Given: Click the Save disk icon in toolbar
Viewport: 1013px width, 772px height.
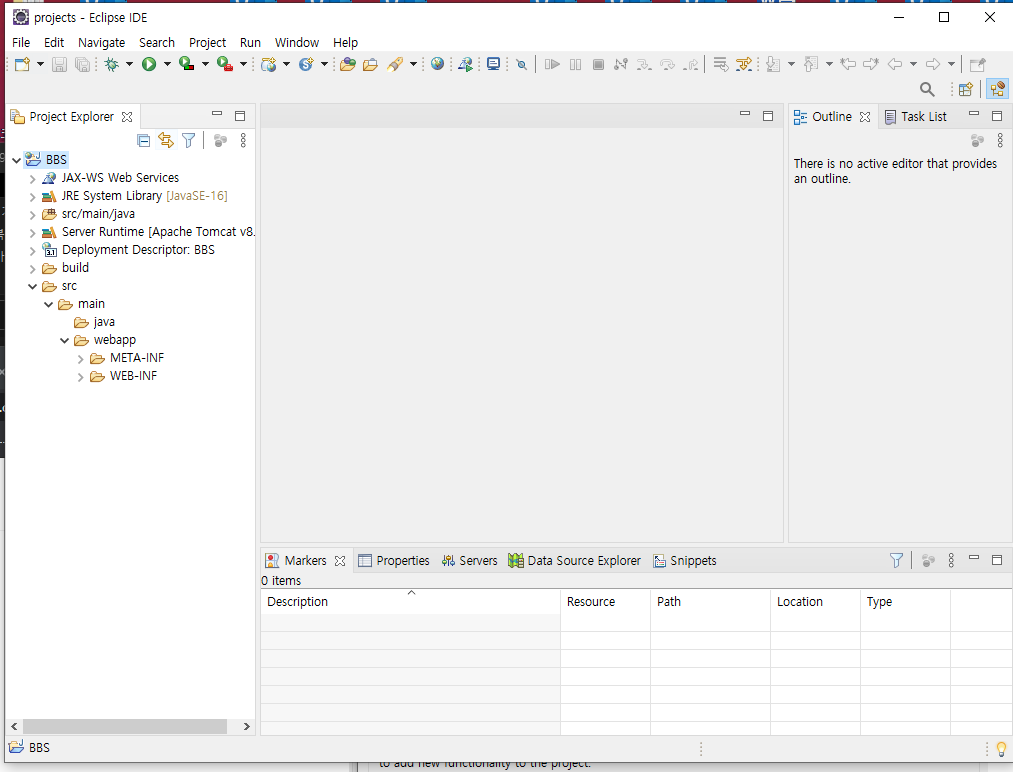Looking at the screenshot, I should click(59, 64).
